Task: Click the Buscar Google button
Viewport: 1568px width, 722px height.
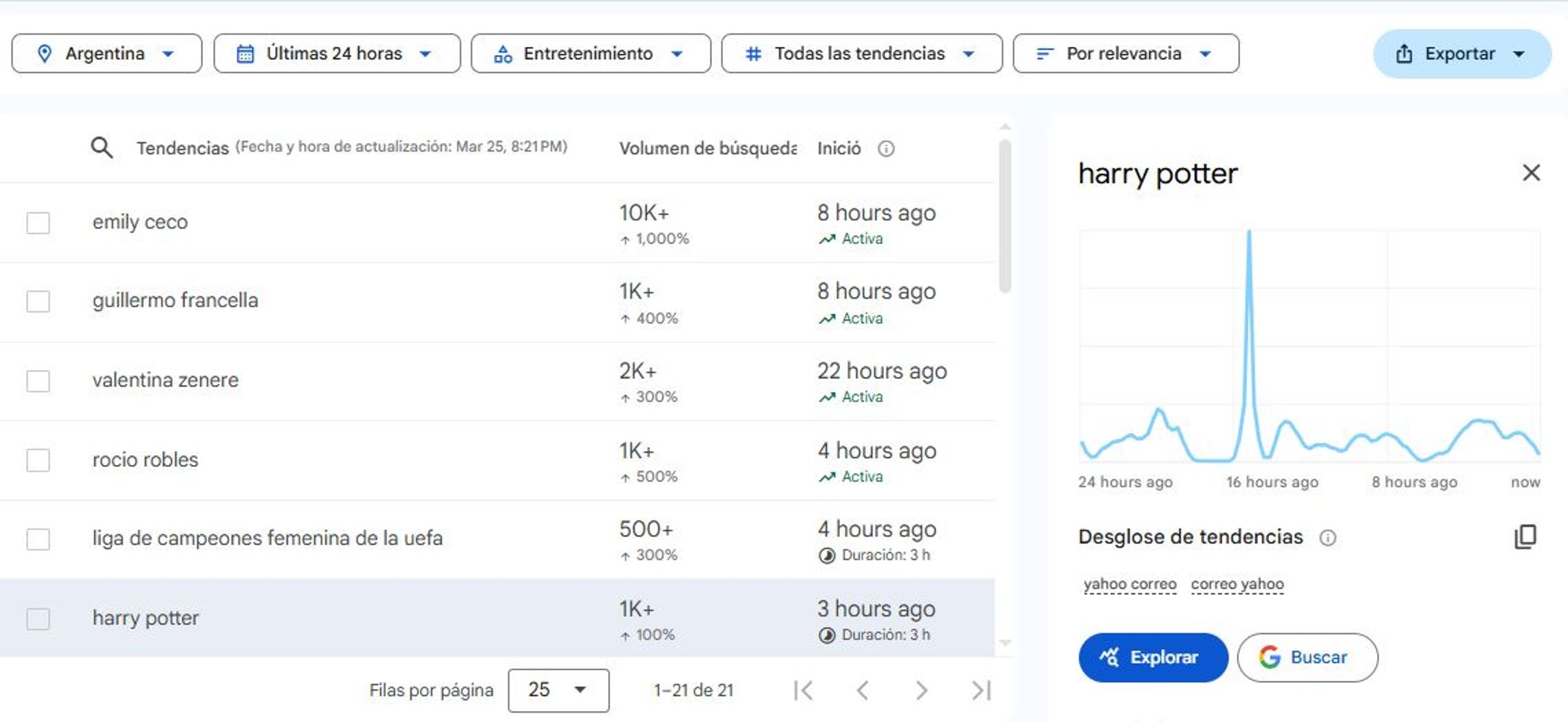Action: [1307, 658]
